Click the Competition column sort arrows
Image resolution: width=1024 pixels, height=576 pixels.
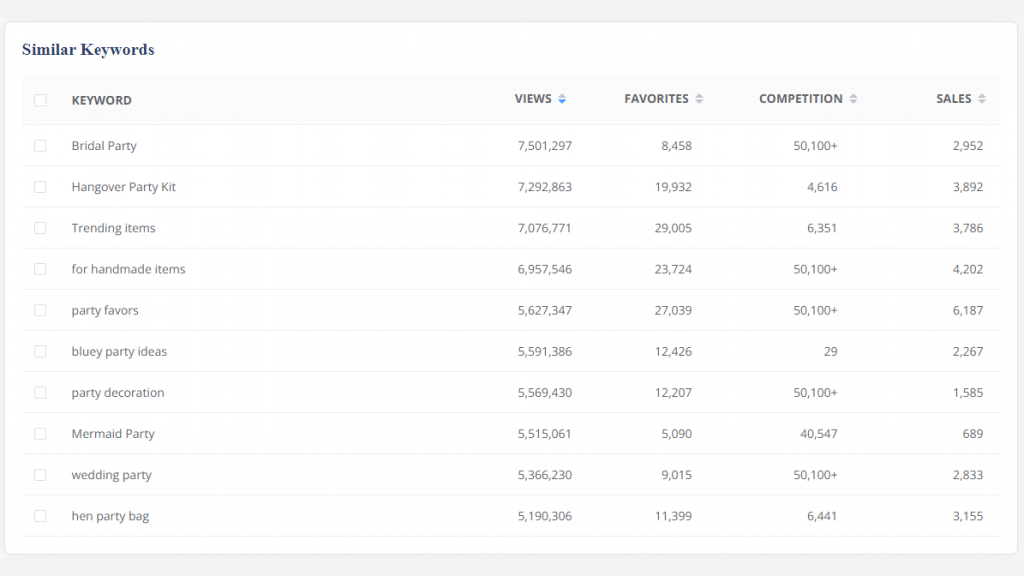(853, 99)
